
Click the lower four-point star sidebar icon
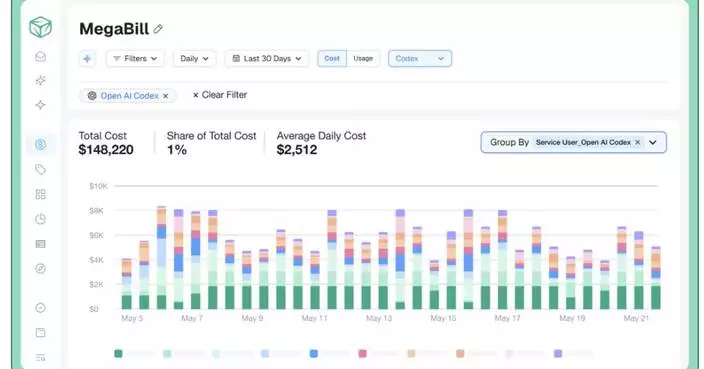(40, 105)
